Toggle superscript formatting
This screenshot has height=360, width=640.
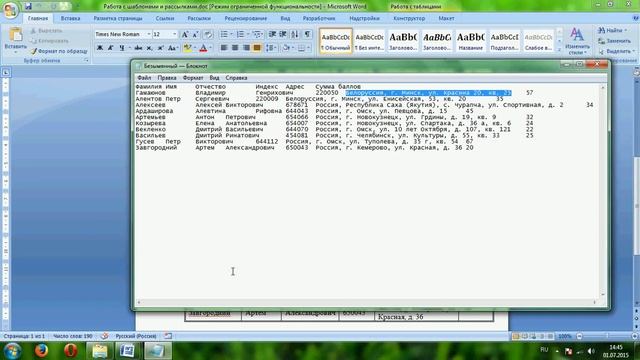(x=160, y=48)
